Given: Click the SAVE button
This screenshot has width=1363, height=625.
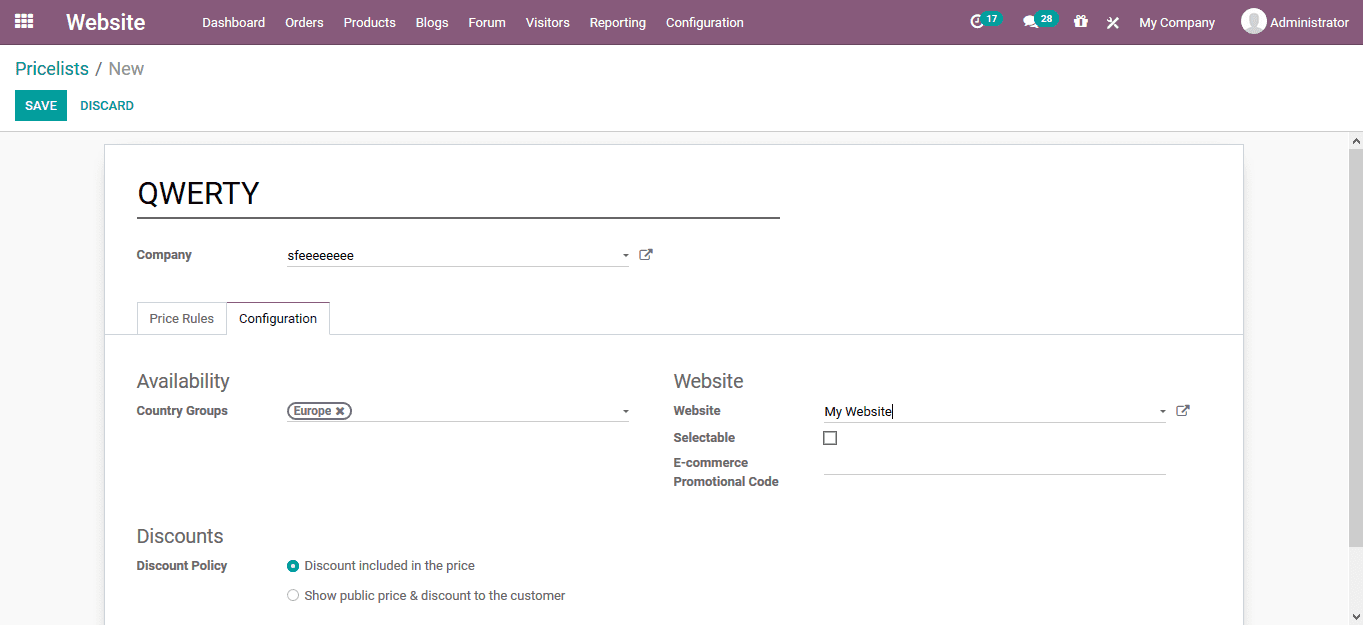Looking at the screenshot, I should pyautogui.click(x=40, y=104).
